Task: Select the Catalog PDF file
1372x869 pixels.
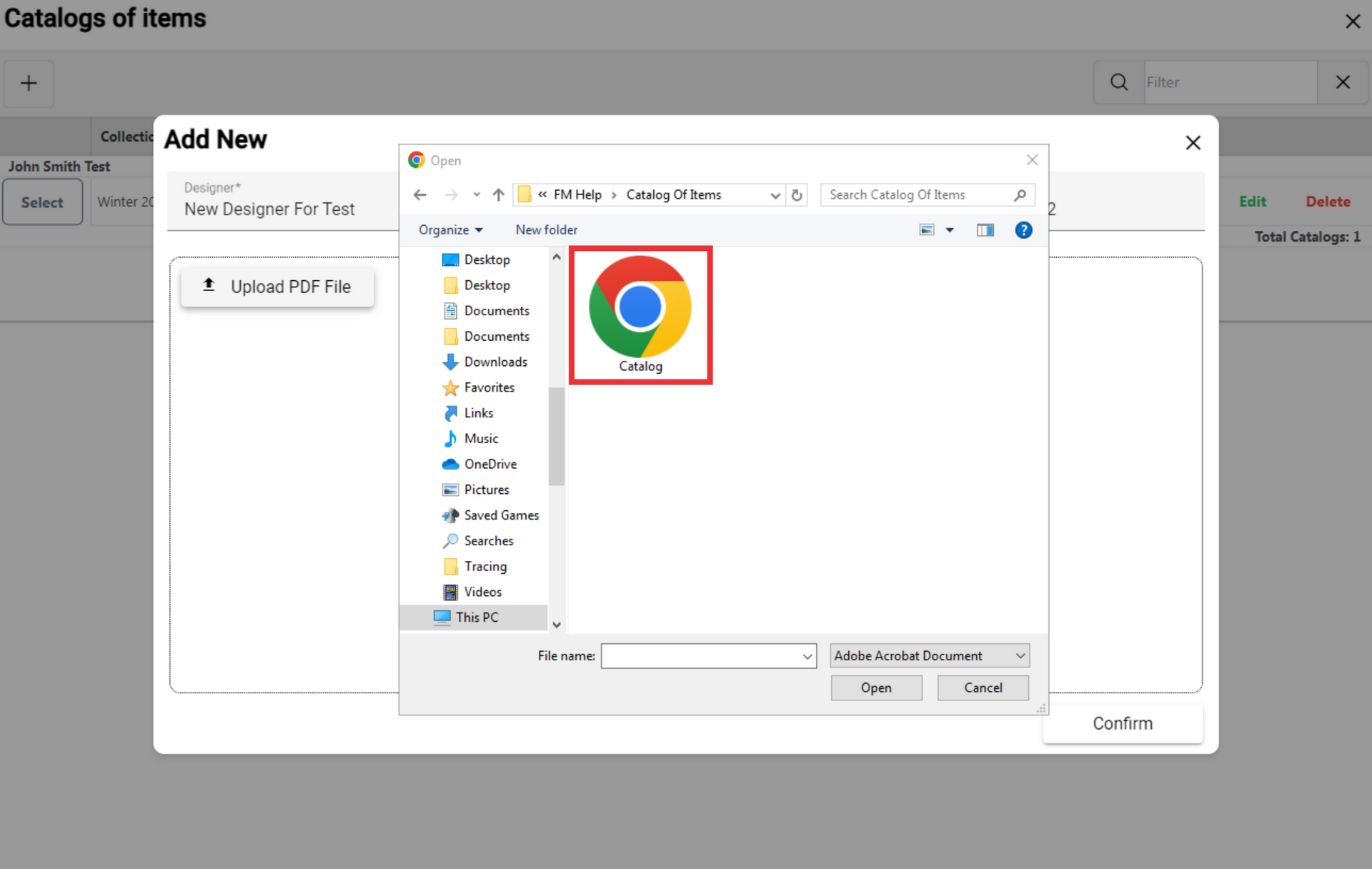Action: [x=640, y=315]
